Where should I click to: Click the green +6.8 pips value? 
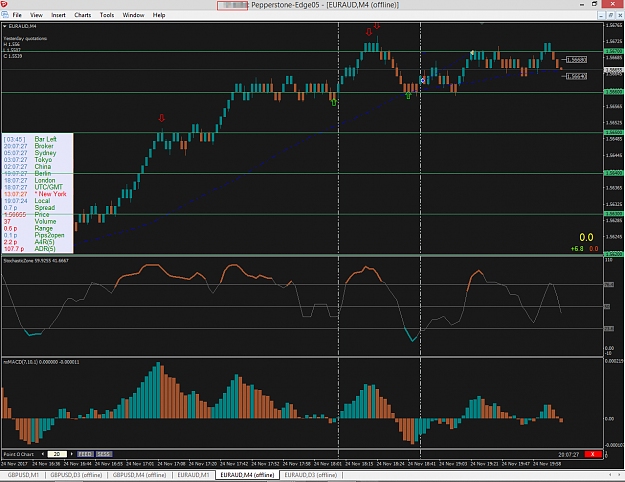[x=577, y=249]
